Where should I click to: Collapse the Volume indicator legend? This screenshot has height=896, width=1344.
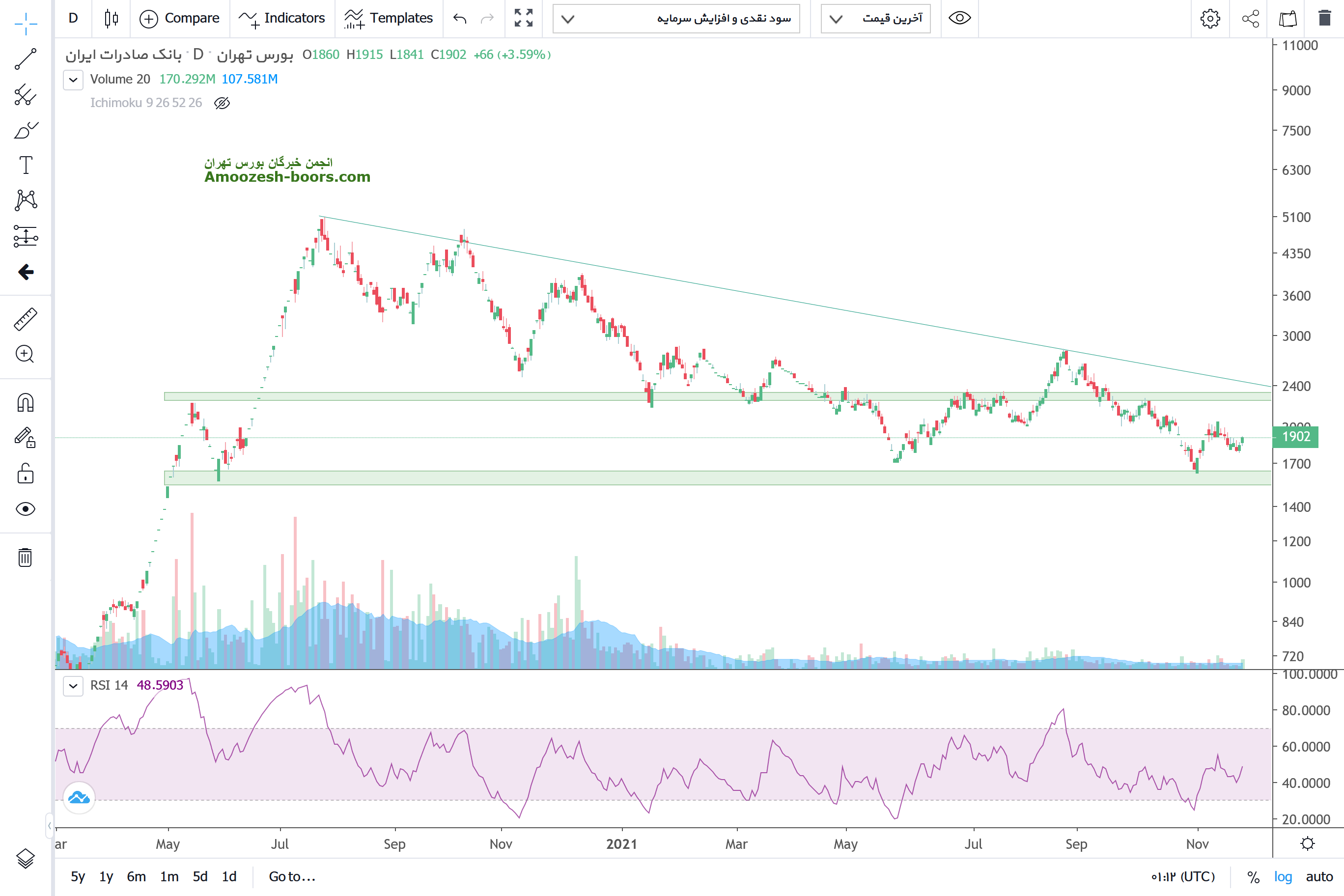[x=73, y=80]
